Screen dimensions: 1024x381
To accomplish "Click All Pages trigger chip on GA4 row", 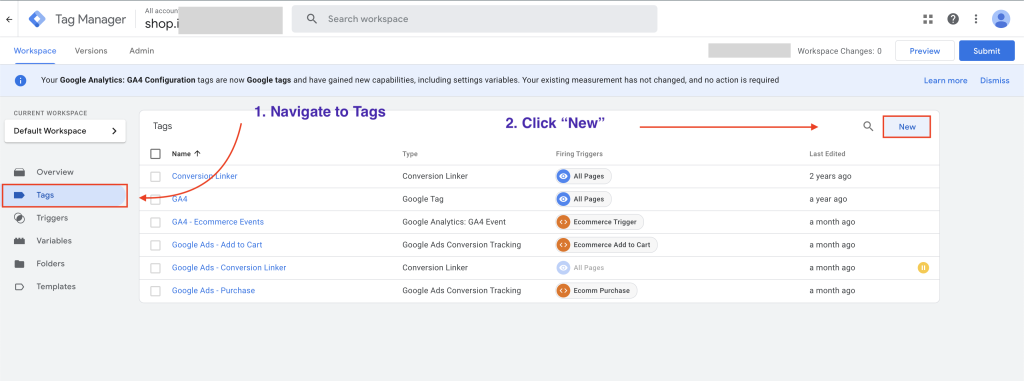I will [584, 199].
